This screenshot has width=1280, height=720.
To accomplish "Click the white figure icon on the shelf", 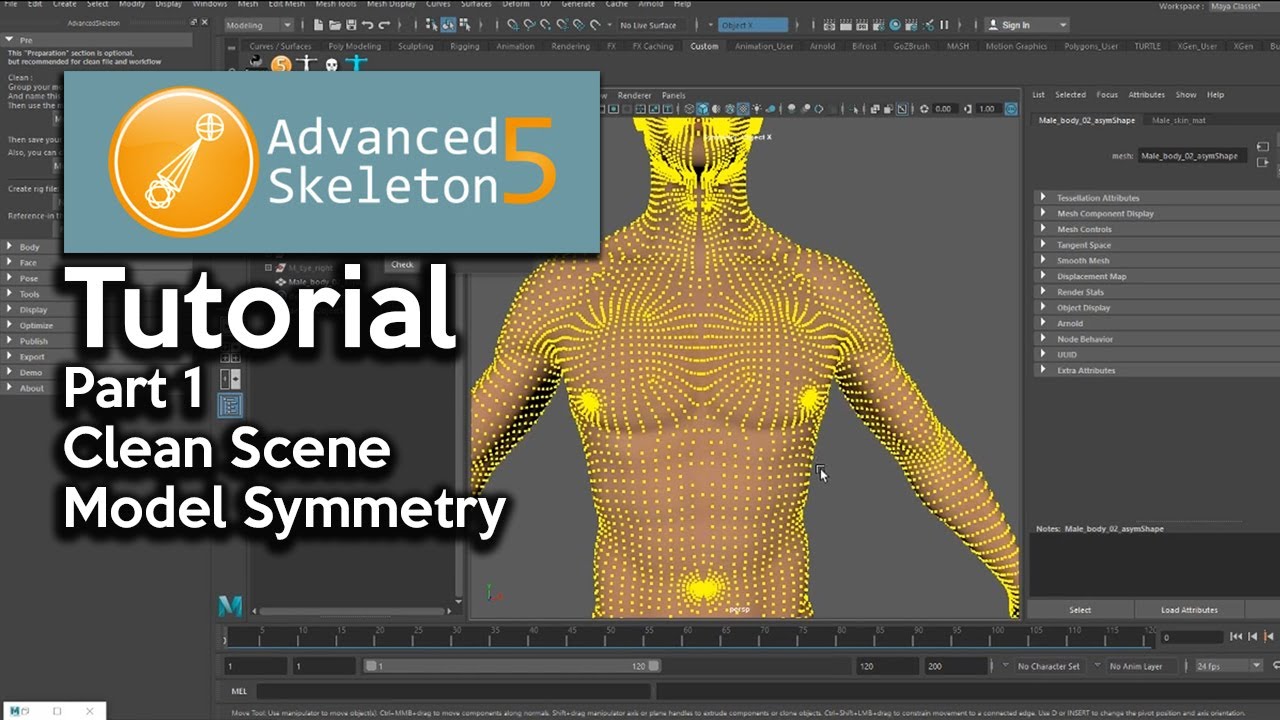I will [307, 65].
